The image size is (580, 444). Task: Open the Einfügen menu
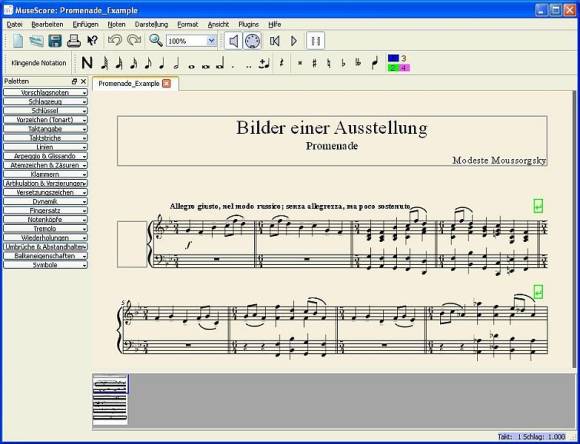85,24
